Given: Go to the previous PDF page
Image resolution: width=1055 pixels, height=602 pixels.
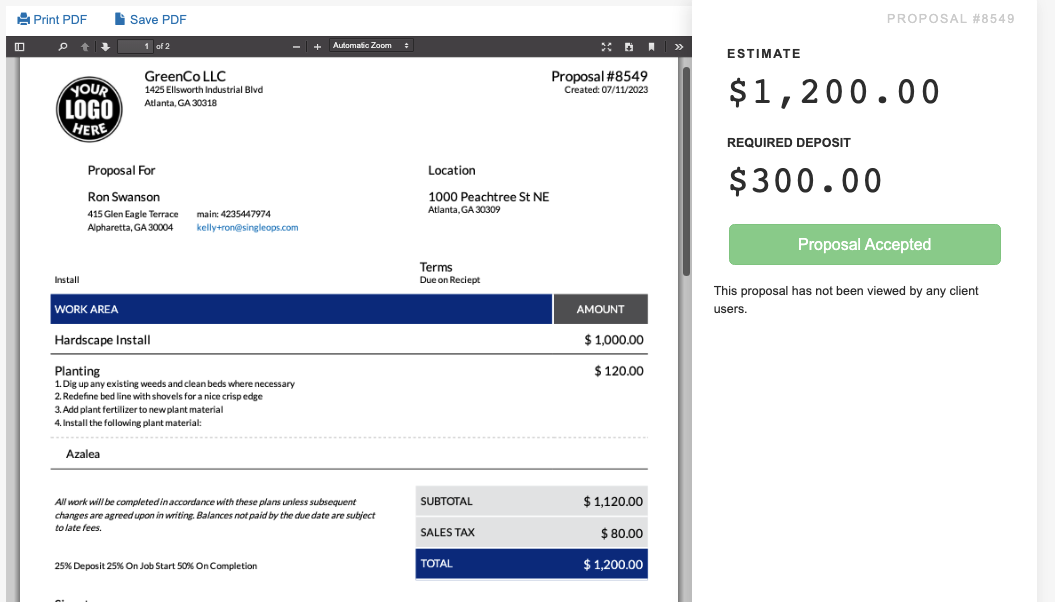Looking at the screenshot, I should (x=85, y=47).
